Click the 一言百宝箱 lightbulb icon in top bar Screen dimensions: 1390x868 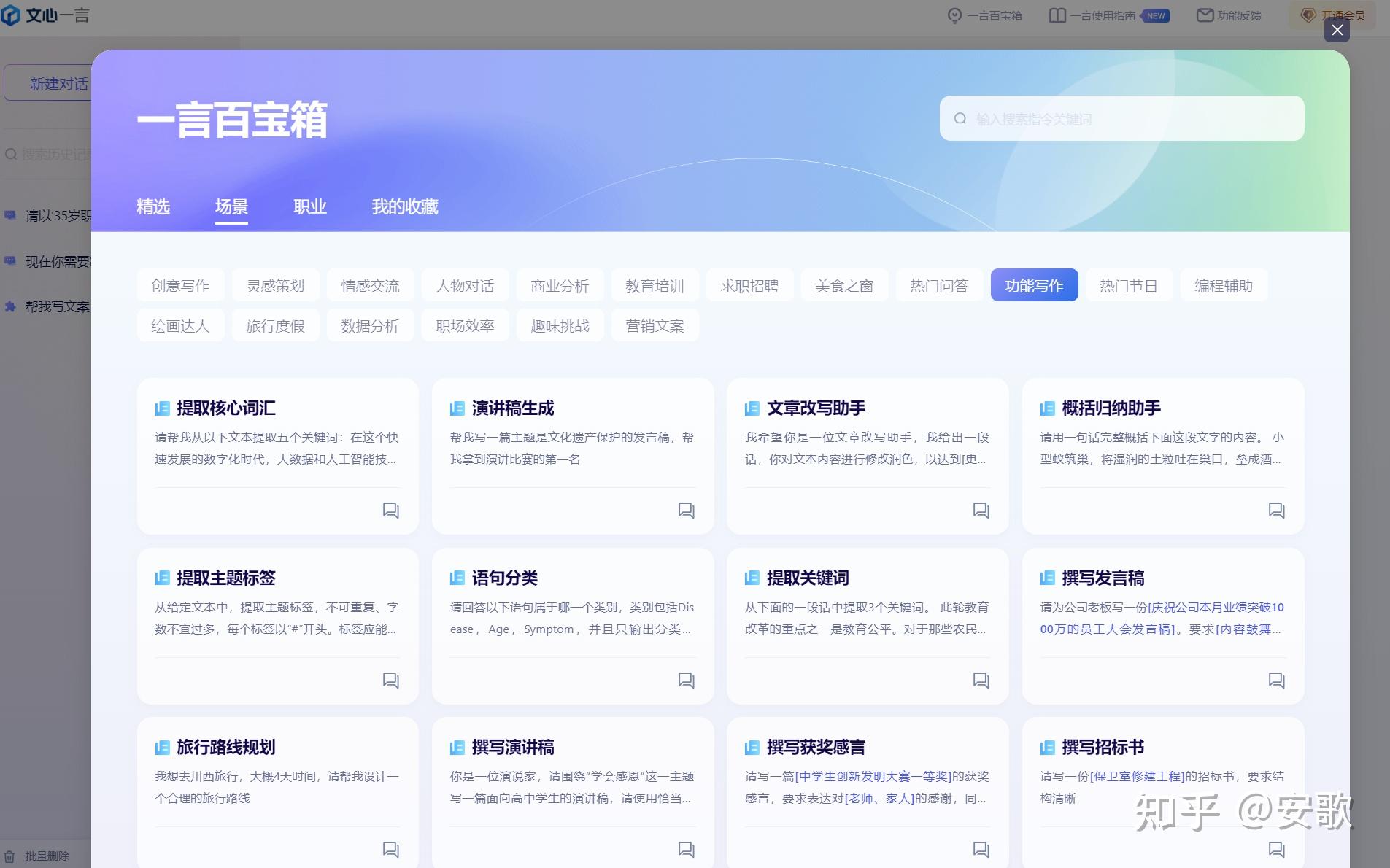tap(954, 15)
